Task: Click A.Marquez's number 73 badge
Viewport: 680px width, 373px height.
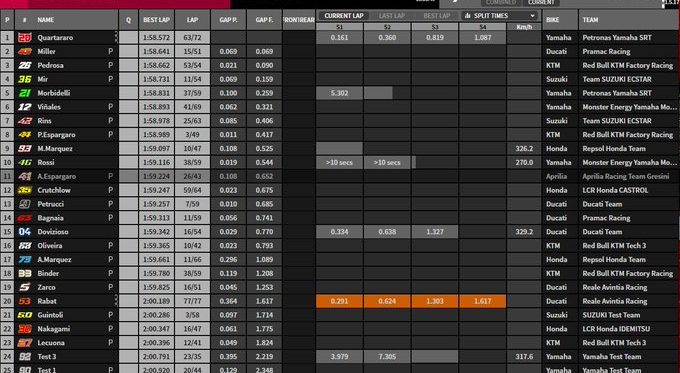Action: click(x=25, y=259)
